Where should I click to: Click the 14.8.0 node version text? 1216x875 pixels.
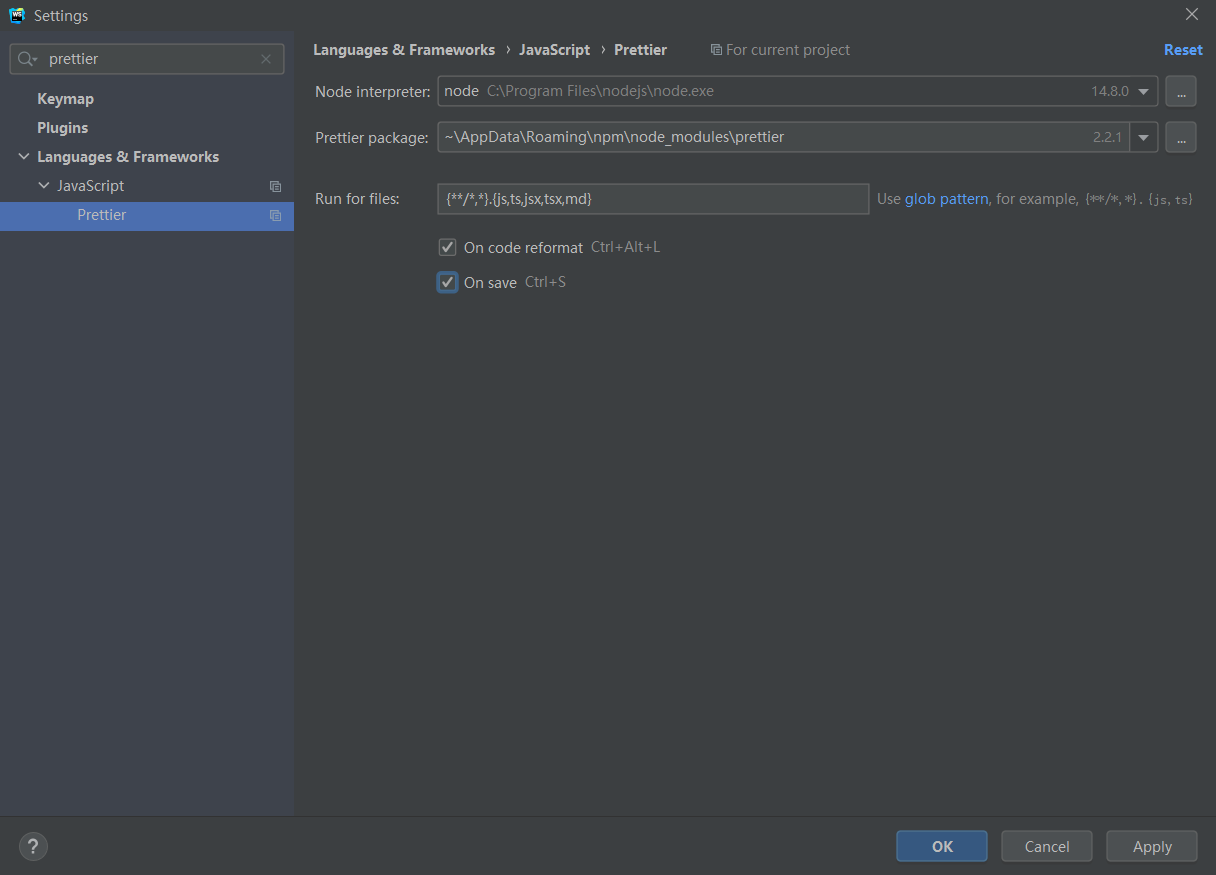(x=1110, y=91)
